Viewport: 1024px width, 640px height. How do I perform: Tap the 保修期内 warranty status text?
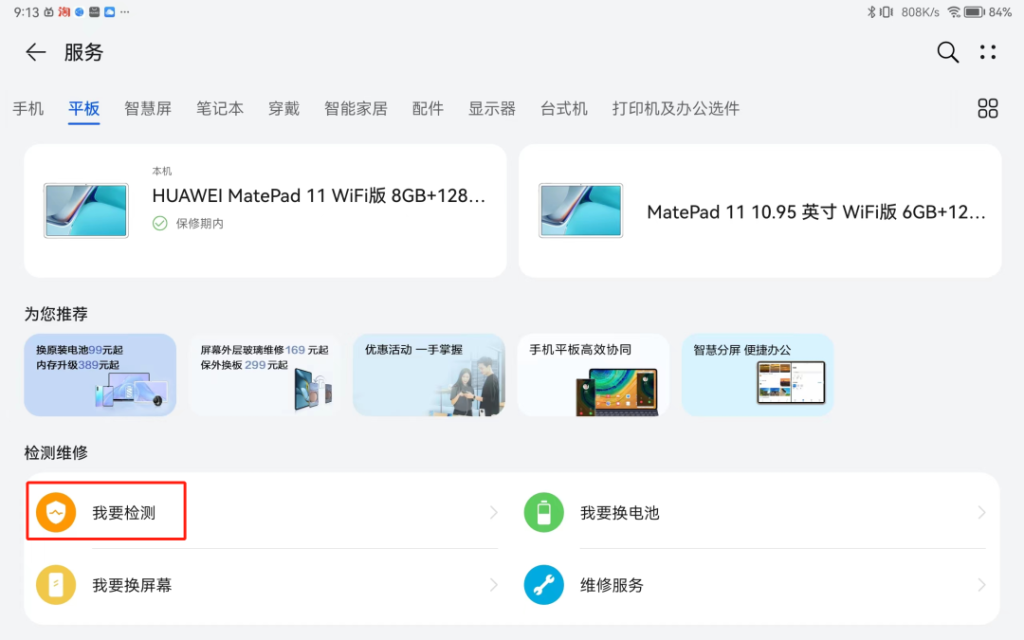click(200, 223)
